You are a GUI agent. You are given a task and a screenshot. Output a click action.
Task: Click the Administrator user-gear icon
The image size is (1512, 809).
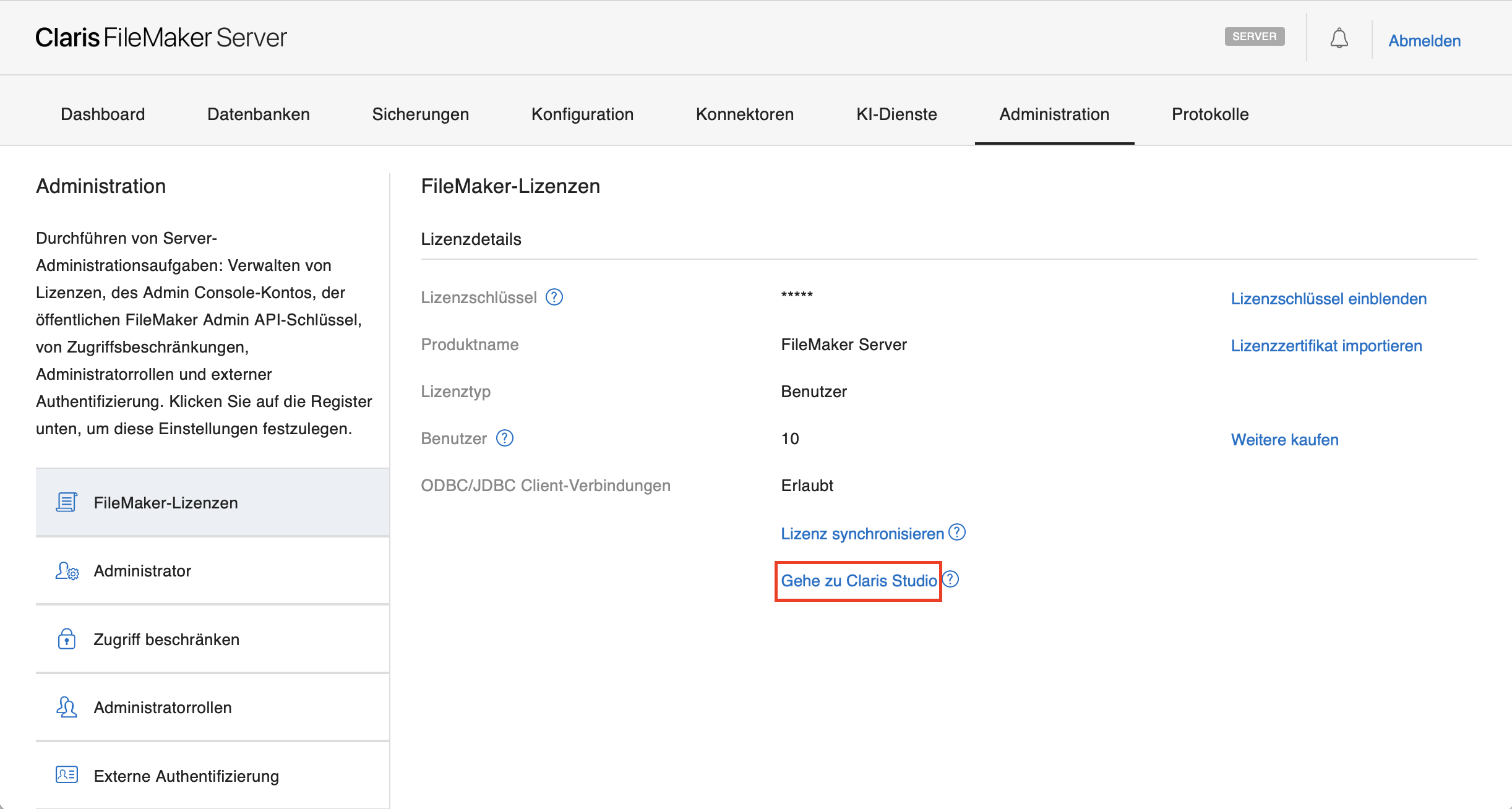pos(67,571)
